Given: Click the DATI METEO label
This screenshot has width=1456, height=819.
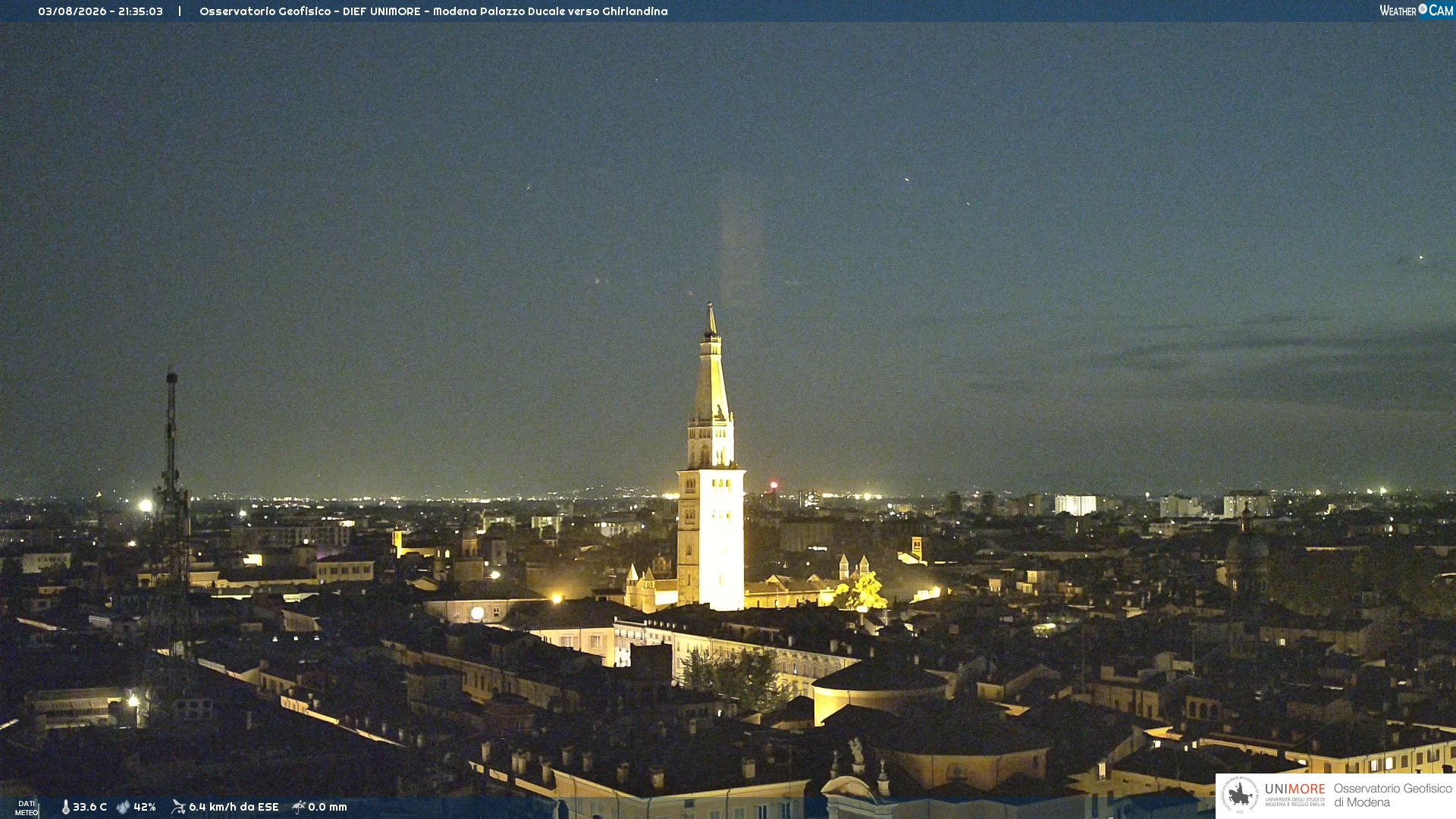Looking at the screenshot, I should click(27, 808).
